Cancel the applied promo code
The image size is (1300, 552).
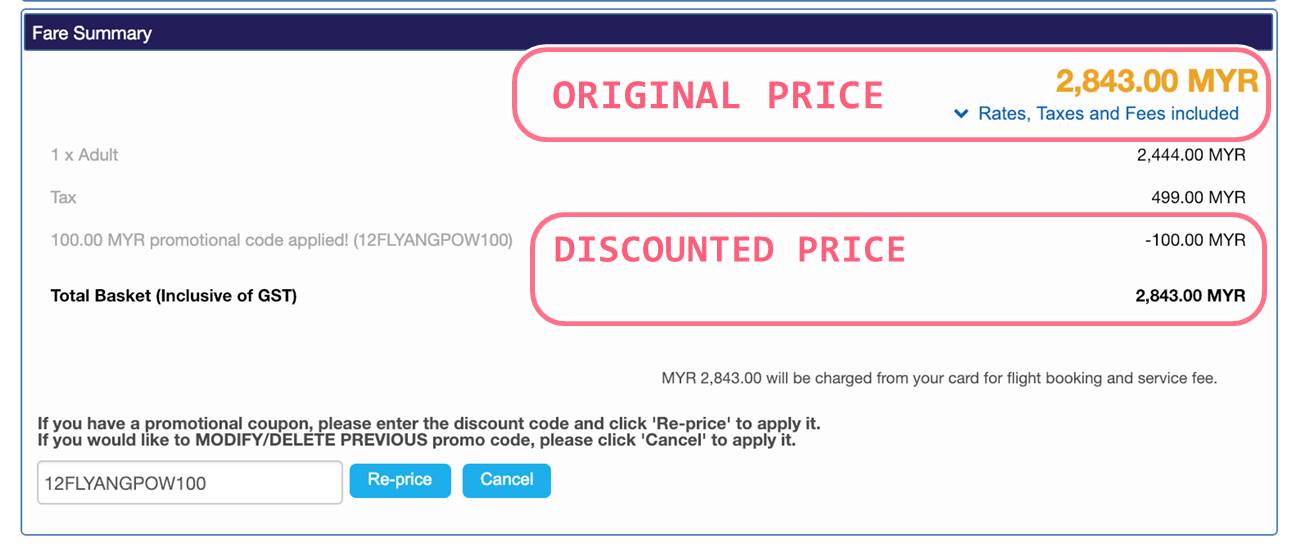506,480
